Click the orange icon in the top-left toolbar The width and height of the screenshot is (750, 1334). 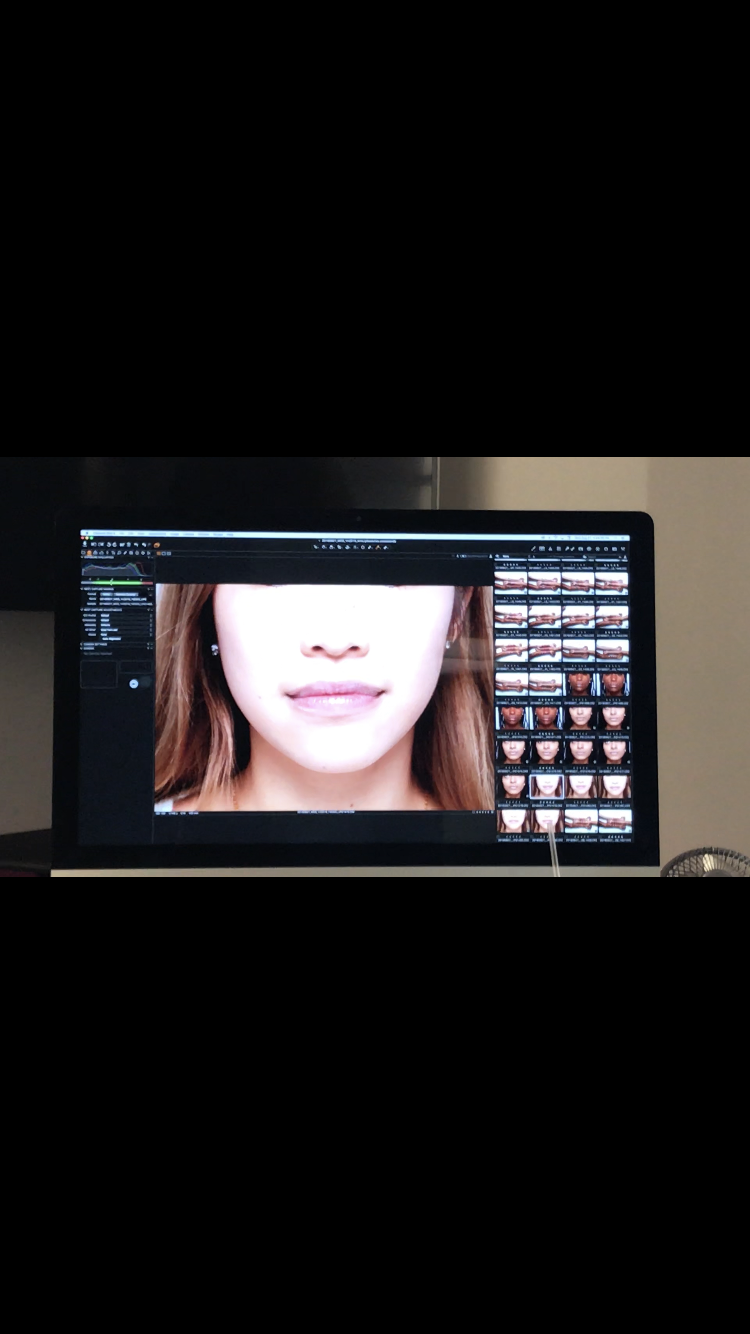[x=157, y=545]
